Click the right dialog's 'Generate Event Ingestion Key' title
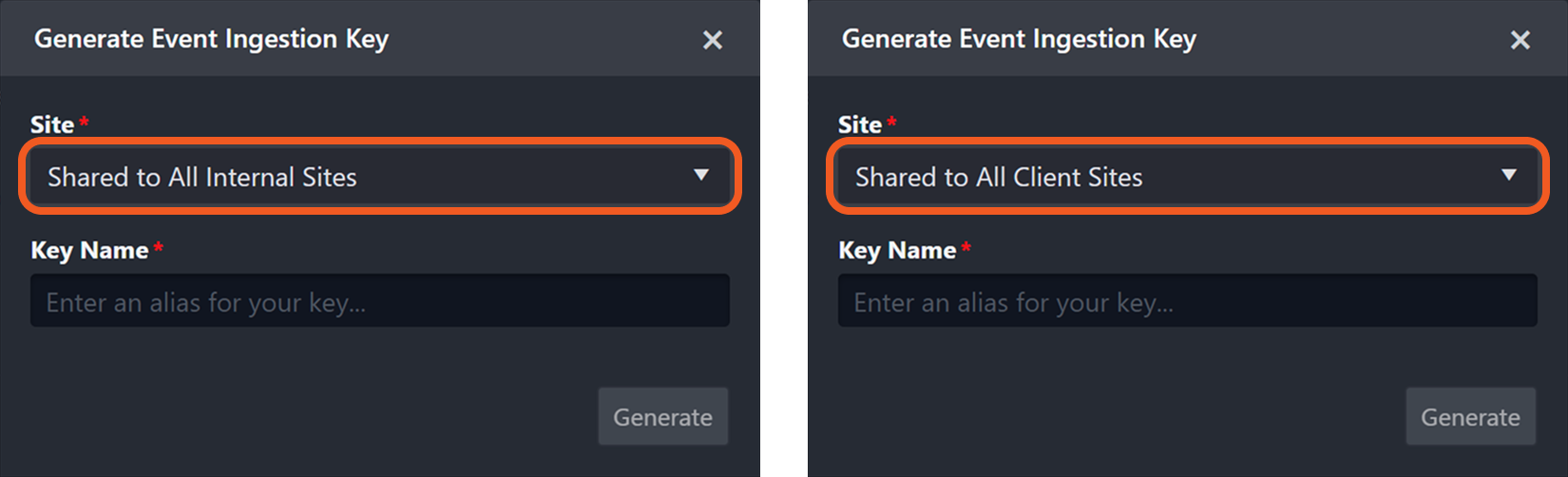 click(1019, 39)
